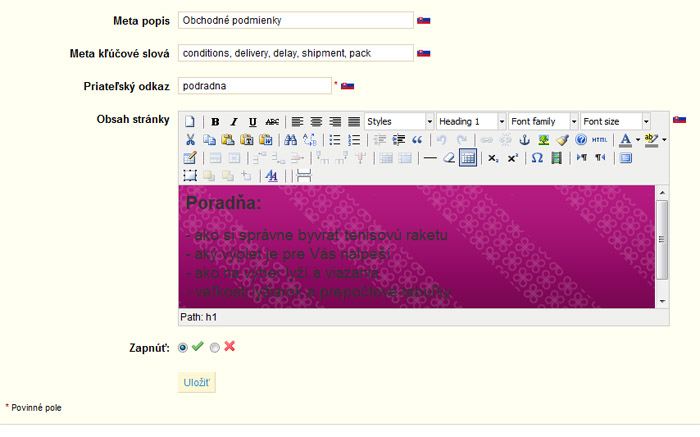Toggle italic formatting
Viewport: 700px width, 437px height.
point(234,121)
